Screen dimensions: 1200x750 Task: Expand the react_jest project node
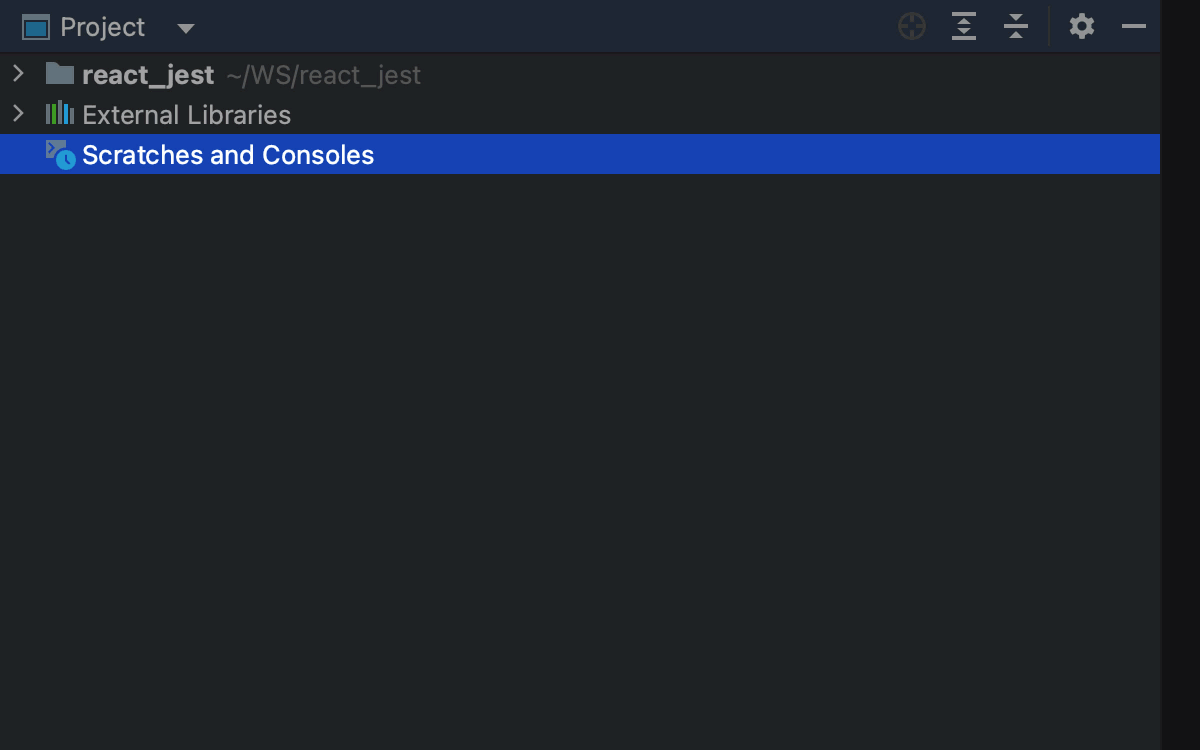[x=18, y=73]
